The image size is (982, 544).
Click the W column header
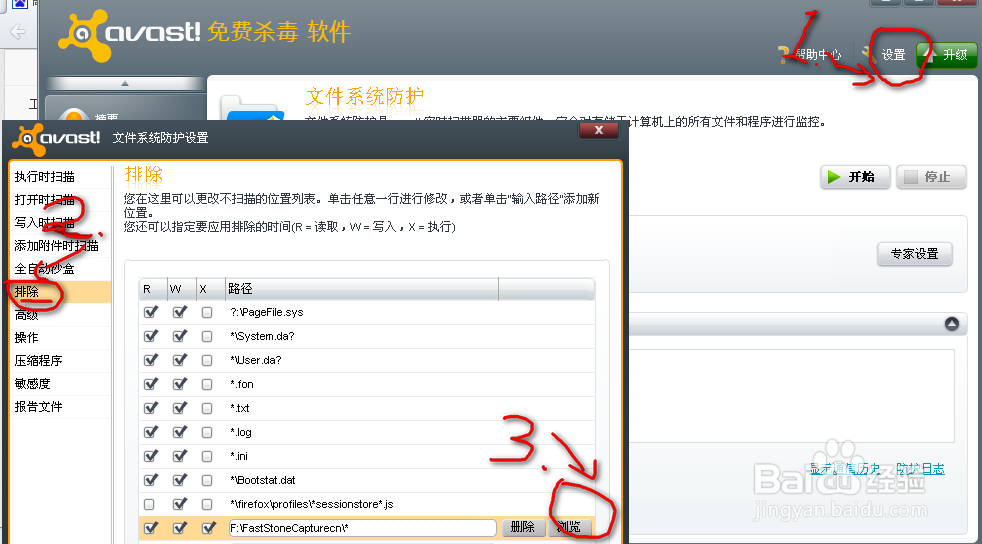(182, 289)
